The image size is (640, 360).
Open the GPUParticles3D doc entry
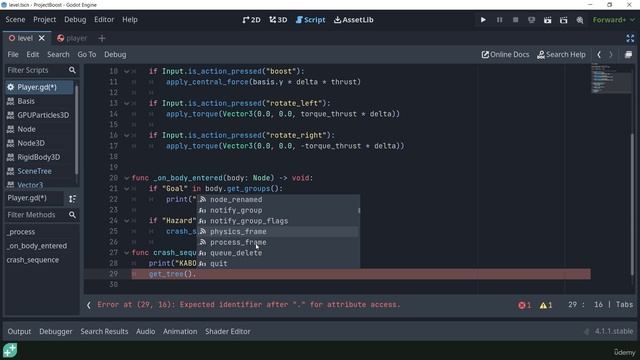coord(40,115)
